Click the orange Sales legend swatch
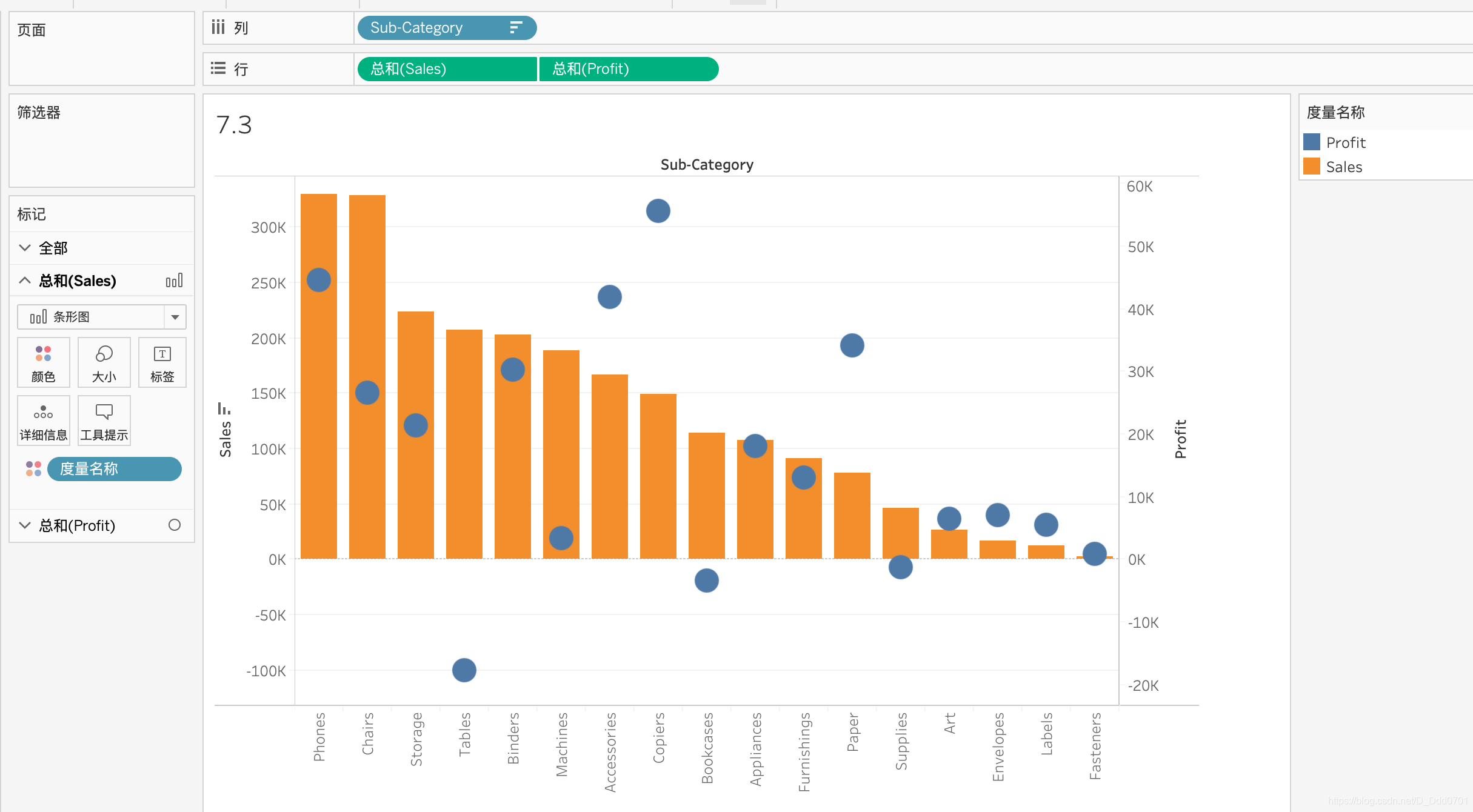 point(1312,167)
